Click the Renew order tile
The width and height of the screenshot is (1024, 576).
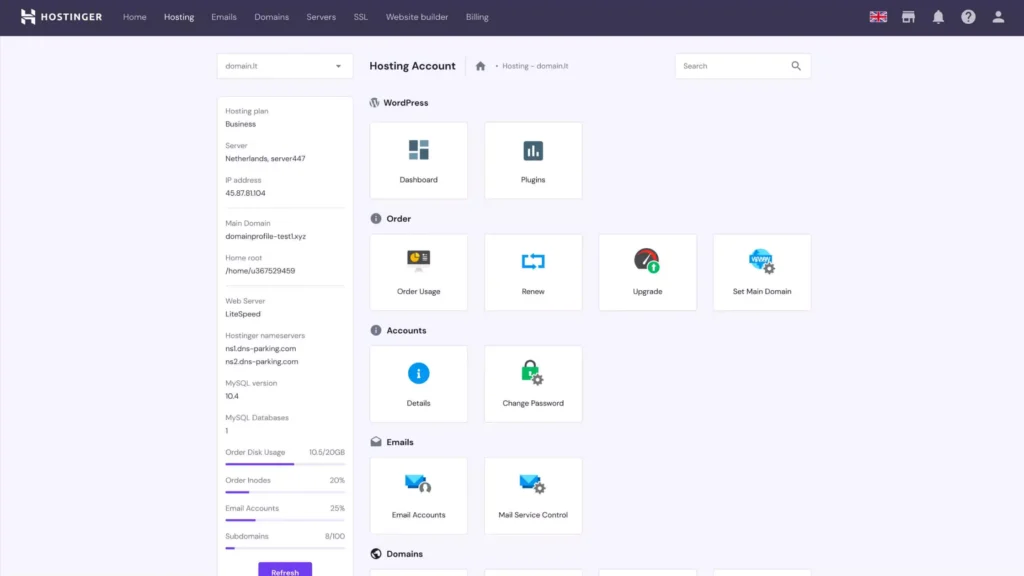(533, 272)
